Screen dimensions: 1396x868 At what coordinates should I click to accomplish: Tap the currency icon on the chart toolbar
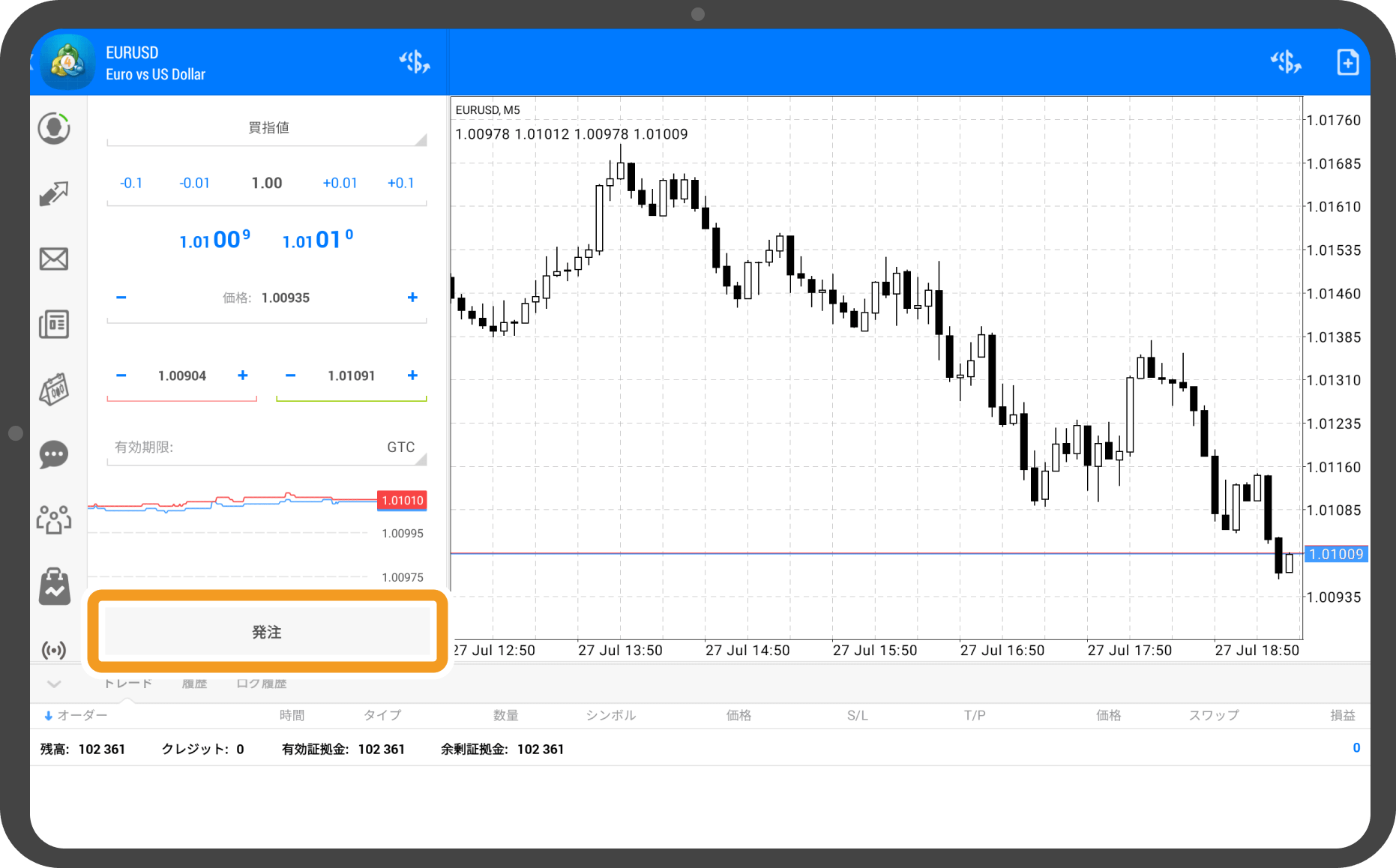[1286, 62]
